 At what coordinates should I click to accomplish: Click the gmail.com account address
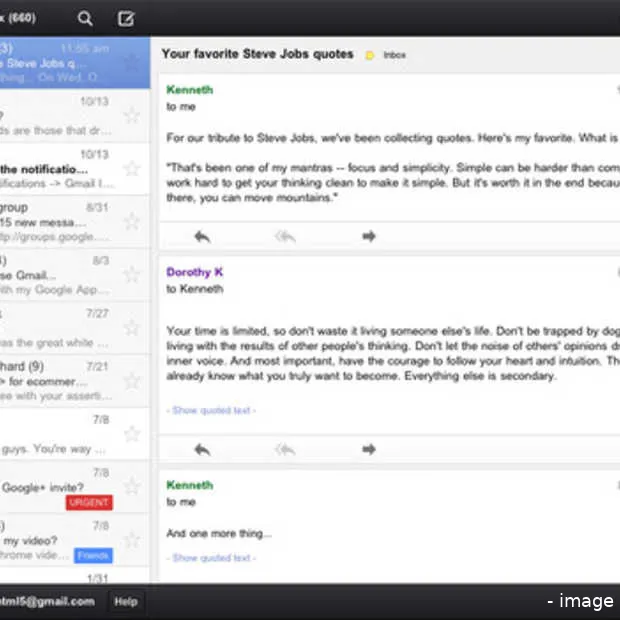coord(47,602)
